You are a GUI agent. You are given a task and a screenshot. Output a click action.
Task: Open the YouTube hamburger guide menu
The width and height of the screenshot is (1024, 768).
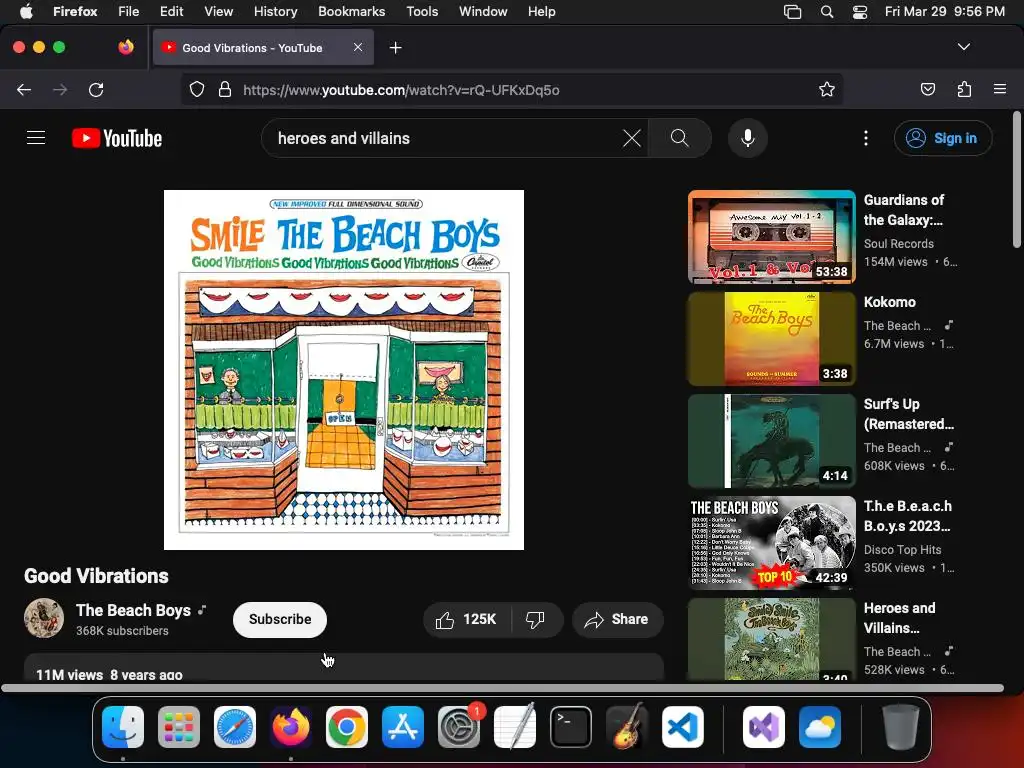click(36, 138)
